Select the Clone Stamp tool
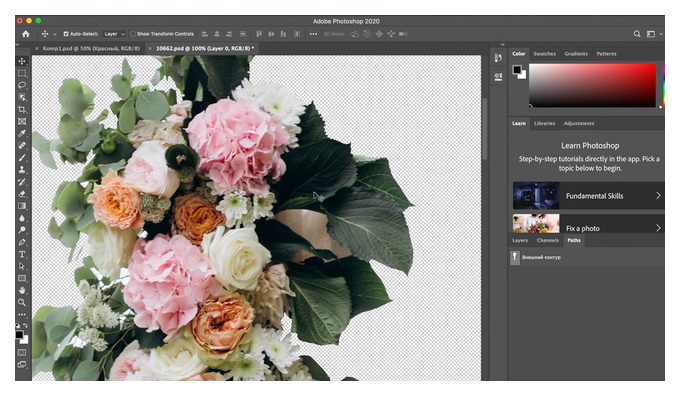Viewport: 680px width, 396px height. pos(22,170)
